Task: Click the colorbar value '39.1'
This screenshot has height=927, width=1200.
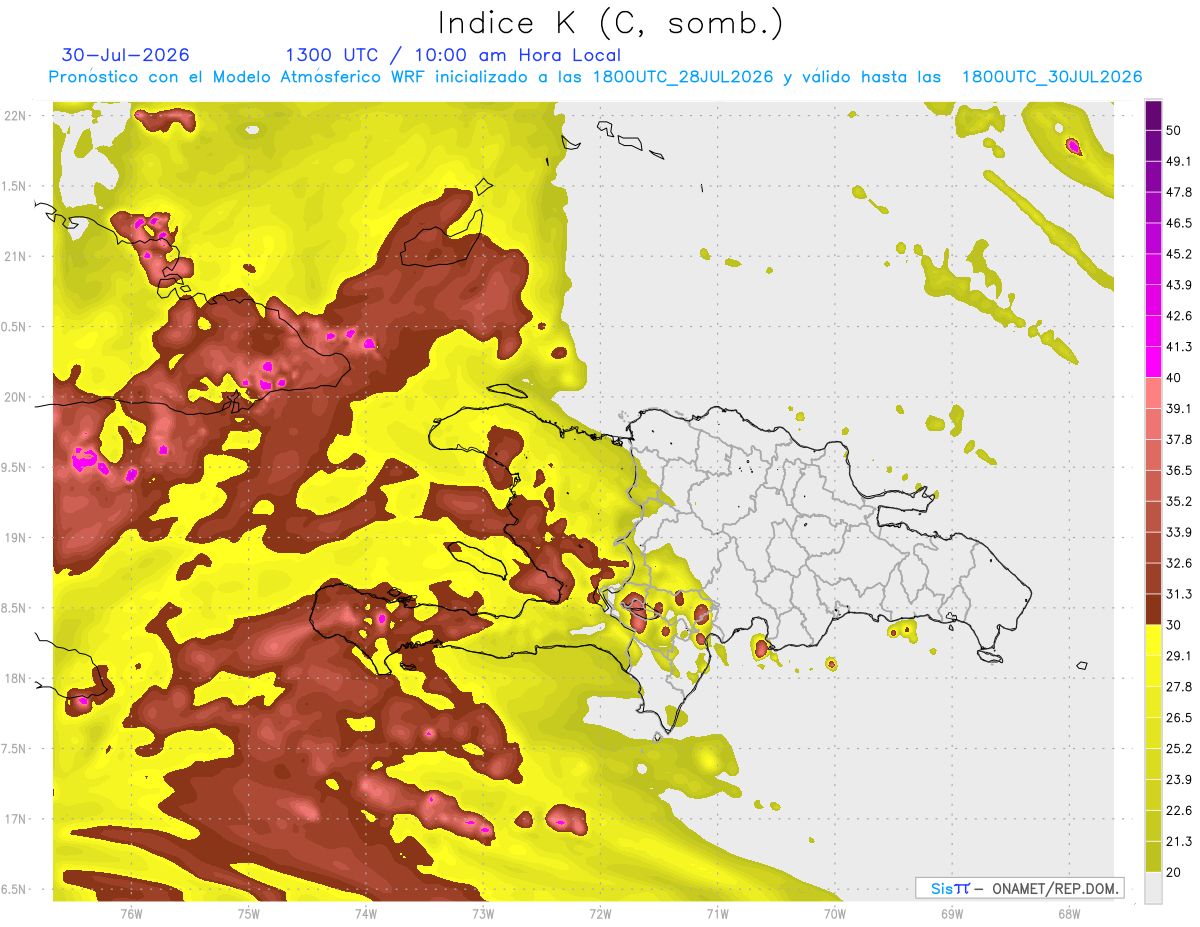Action: click(x=1178, y=409)
